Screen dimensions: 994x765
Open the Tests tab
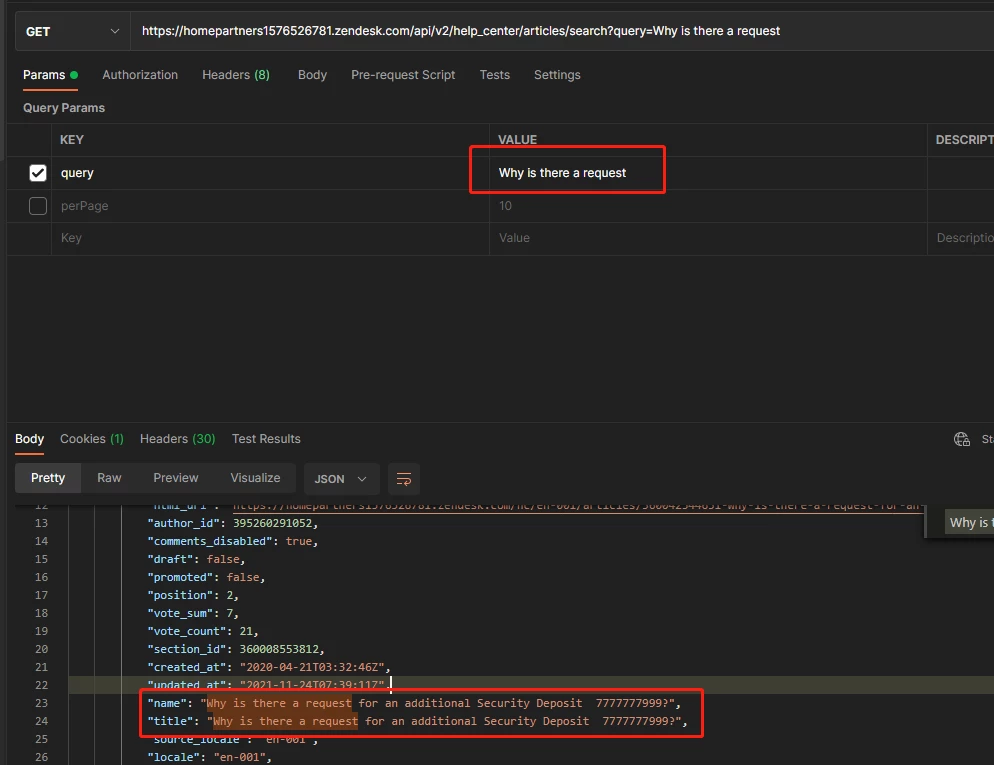[494, 75]
